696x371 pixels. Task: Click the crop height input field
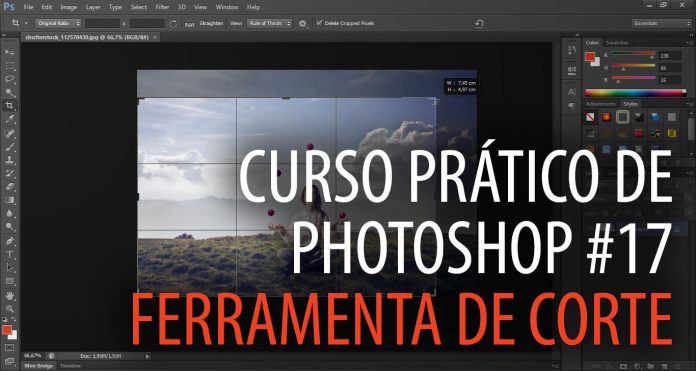147,24
